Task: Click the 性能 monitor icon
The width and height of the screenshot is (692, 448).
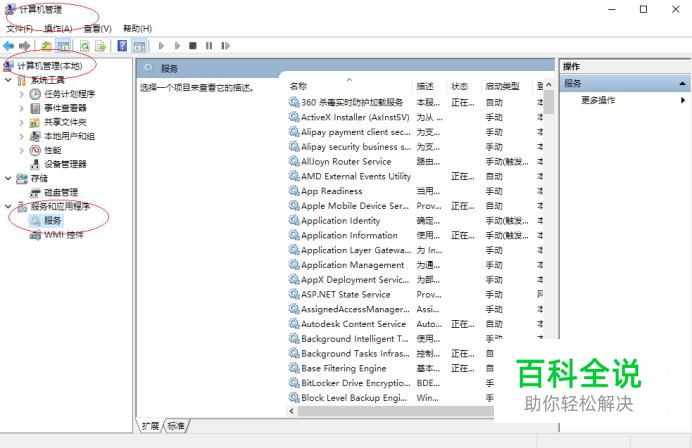Action: pos(35,151)
